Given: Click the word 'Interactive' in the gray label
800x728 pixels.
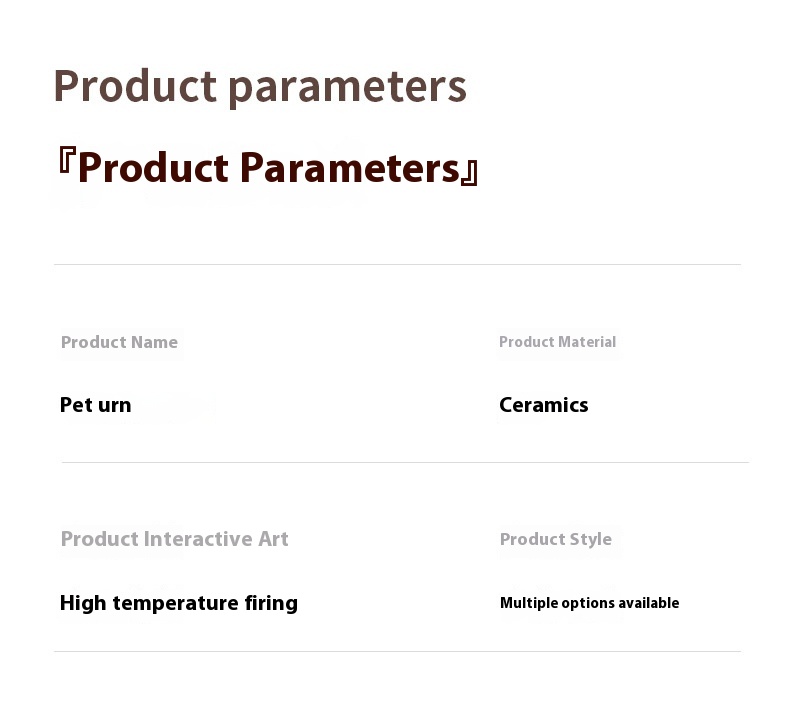Looking at the screenshot, I should click(x=198, y=539).
